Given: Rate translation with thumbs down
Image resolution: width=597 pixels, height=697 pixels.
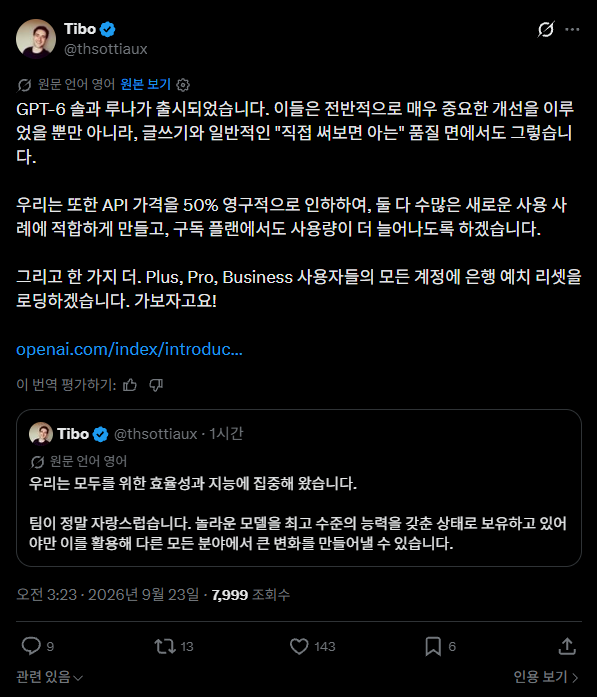Looking at the screenshot, I should (156, 385).
